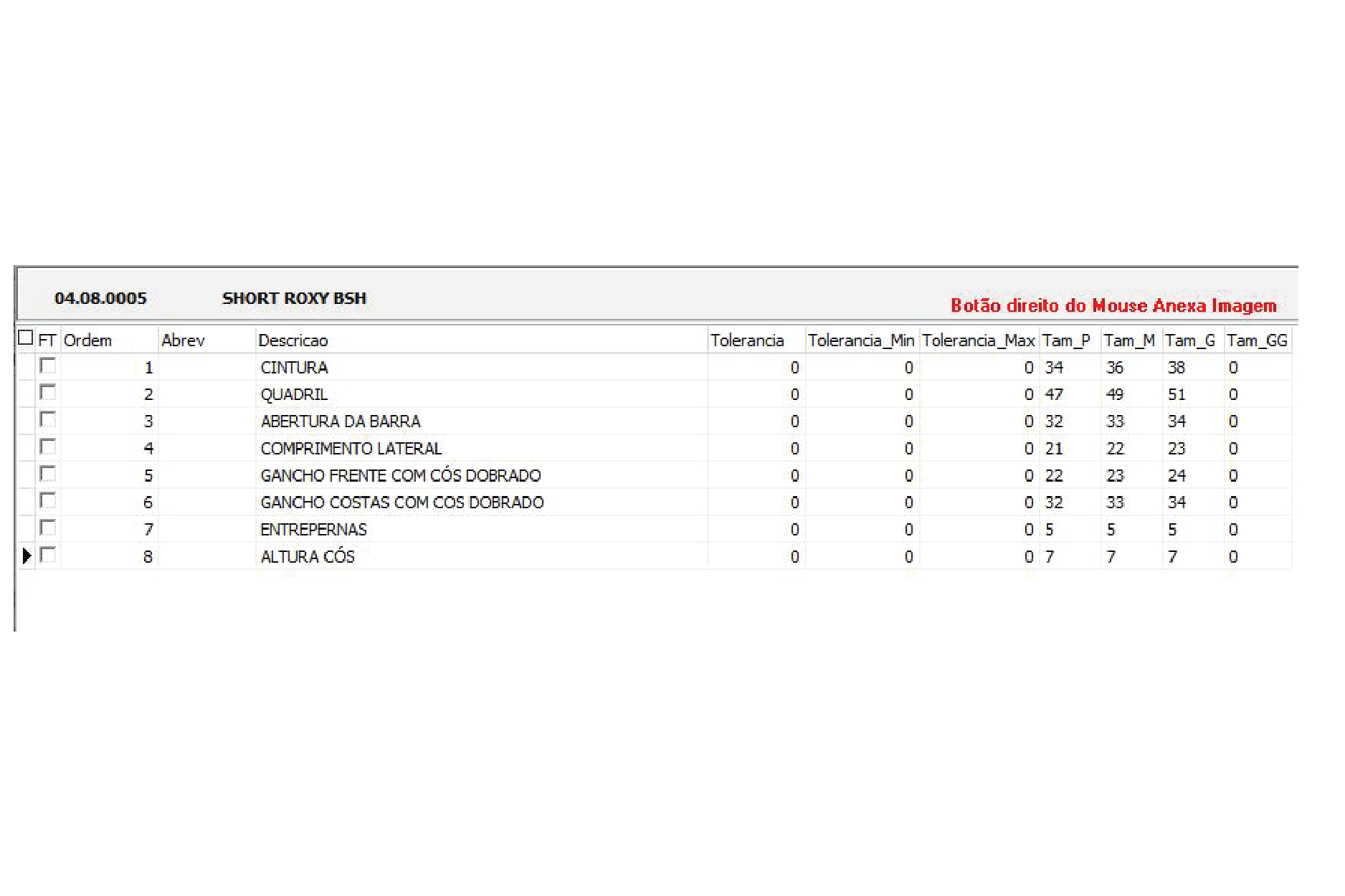This screenshot has height=896, width=1345.
Task: Click the red Botão direito do Mouse Anexa Imagem text
Action: [x=1113, y=306]
